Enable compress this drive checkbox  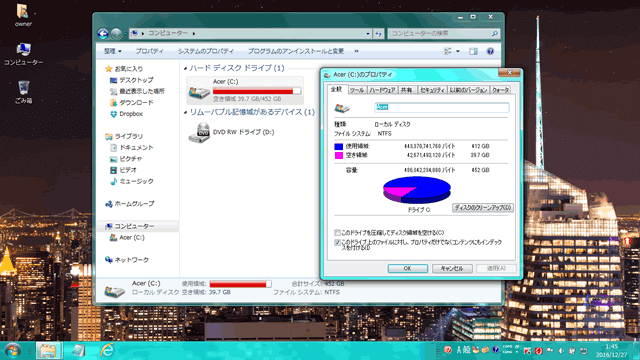[x=337, y=233]
